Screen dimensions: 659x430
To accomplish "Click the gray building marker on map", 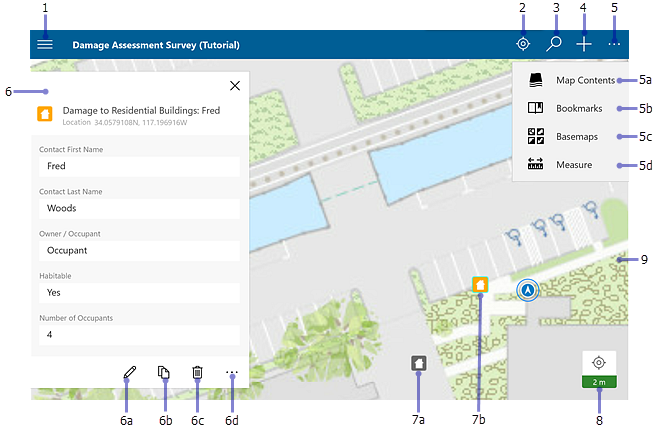I will [420, 363].
